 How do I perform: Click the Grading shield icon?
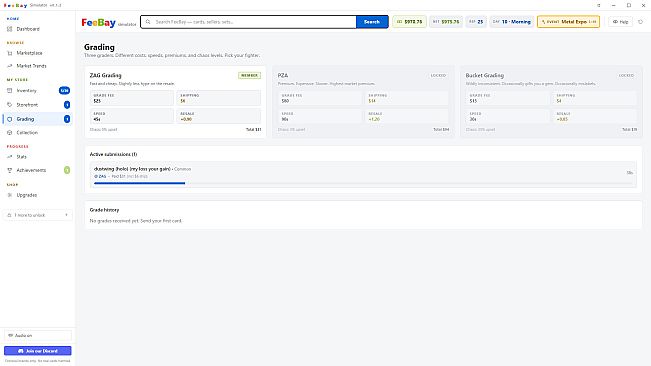[10, 119]
